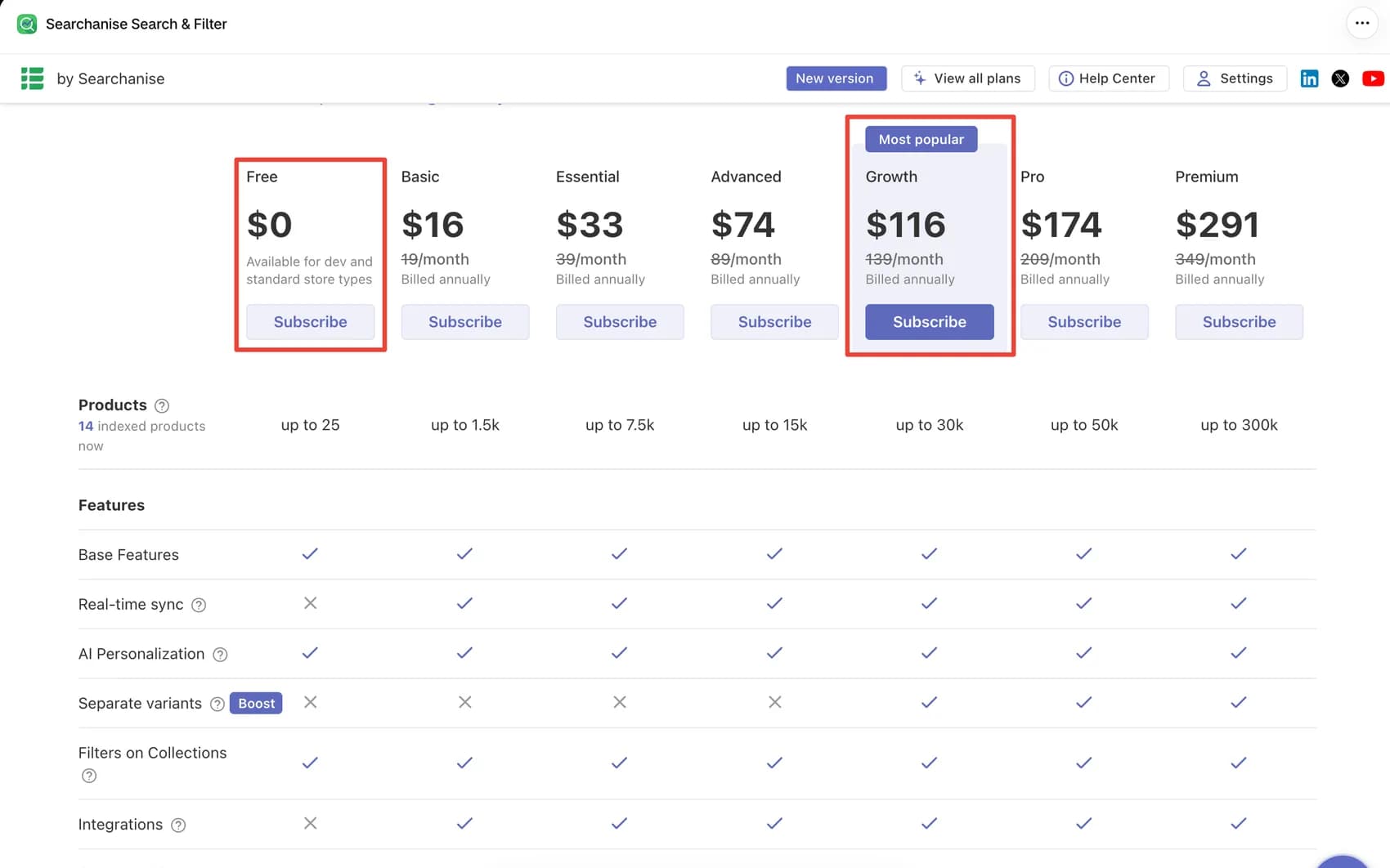
Task: Subscribe to the Growth $116 plan
Action: (x=930, y=322)
